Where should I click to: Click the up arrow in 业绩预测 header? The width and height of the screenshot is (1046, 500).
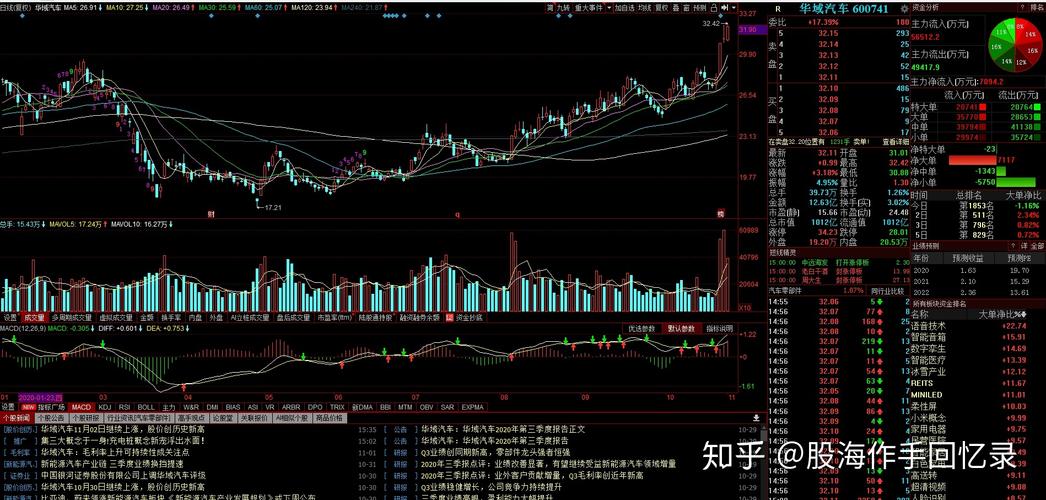coord(1013,245)
